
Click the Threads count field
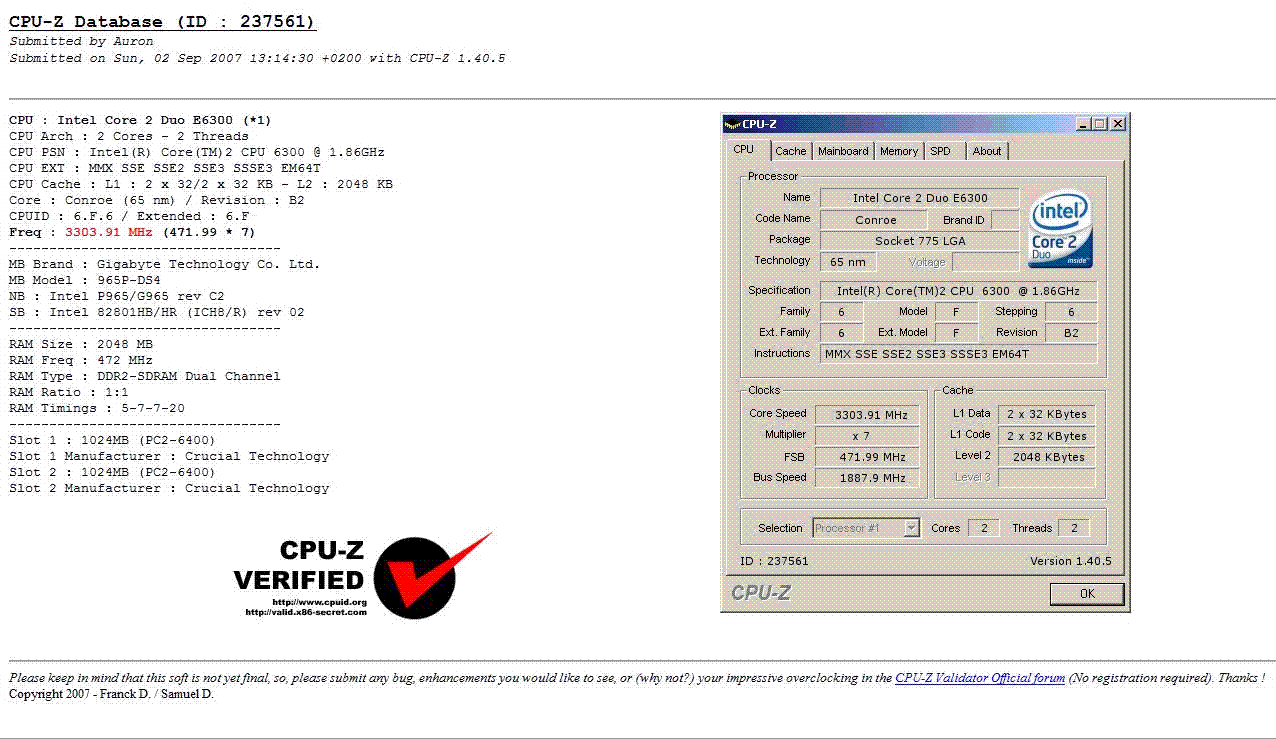pyautogui.click(x=1074, y=528)
